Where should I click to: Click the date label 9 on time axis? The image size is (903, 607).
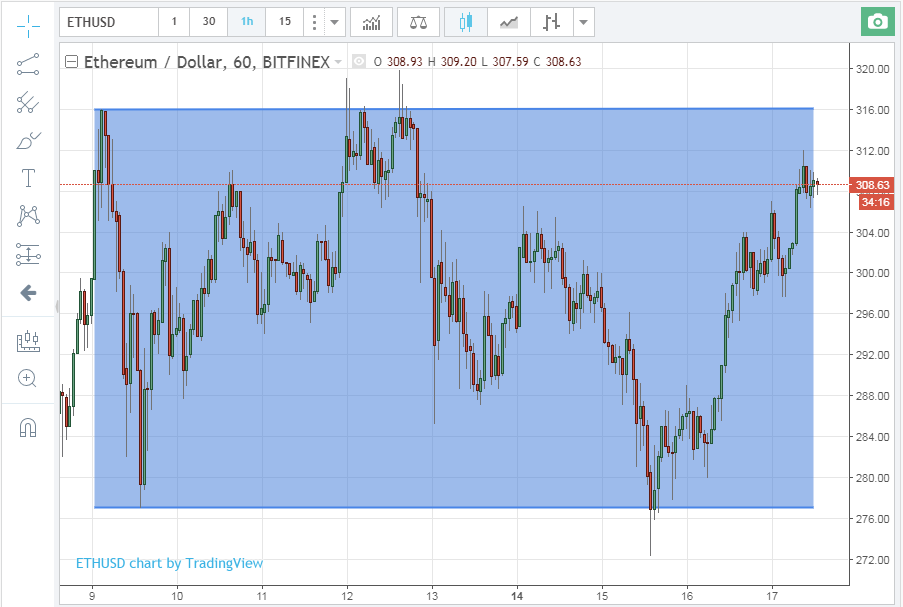(92, 596)
